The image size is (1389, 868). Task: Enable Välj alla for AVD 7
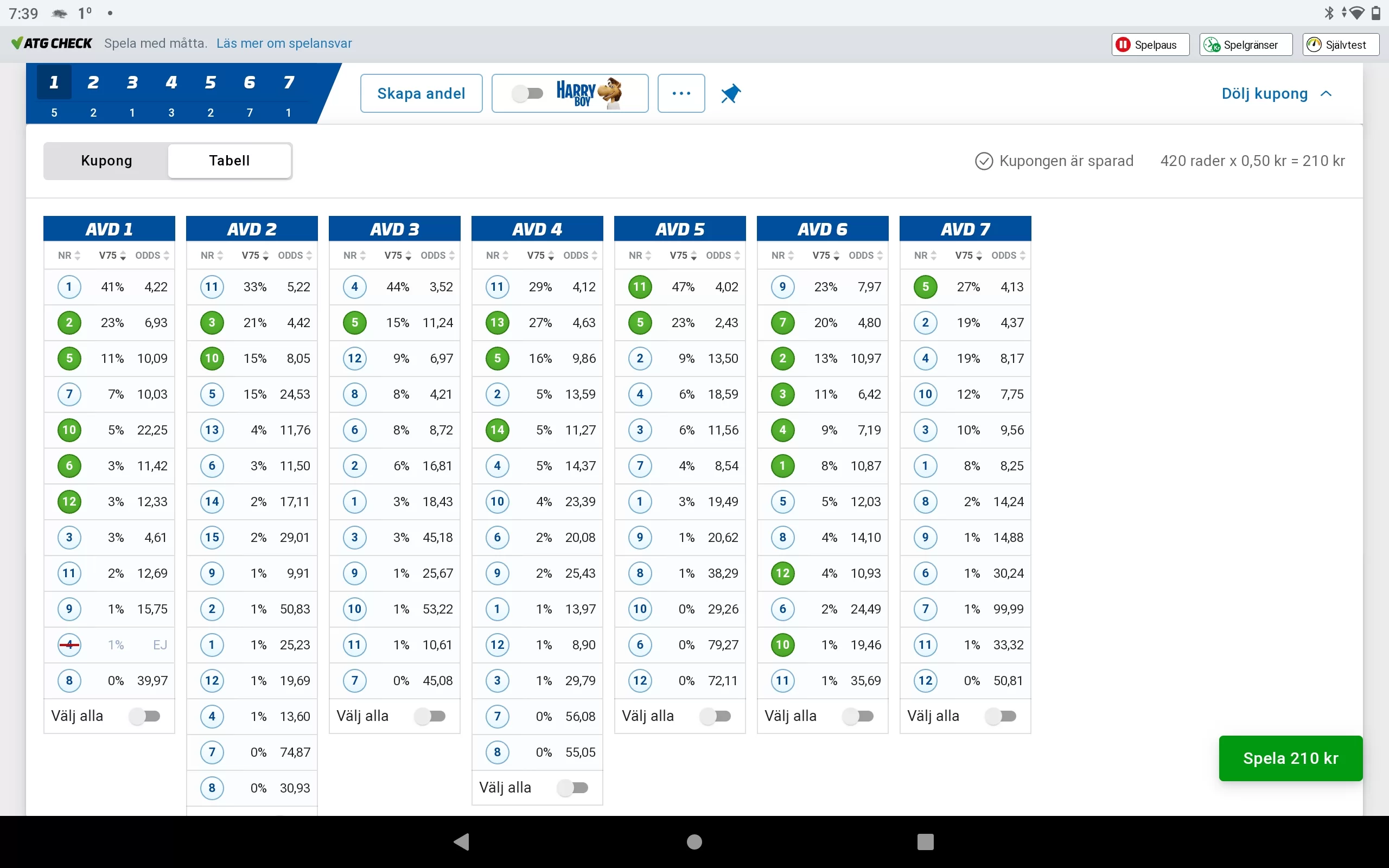(x=1001, y=716)
